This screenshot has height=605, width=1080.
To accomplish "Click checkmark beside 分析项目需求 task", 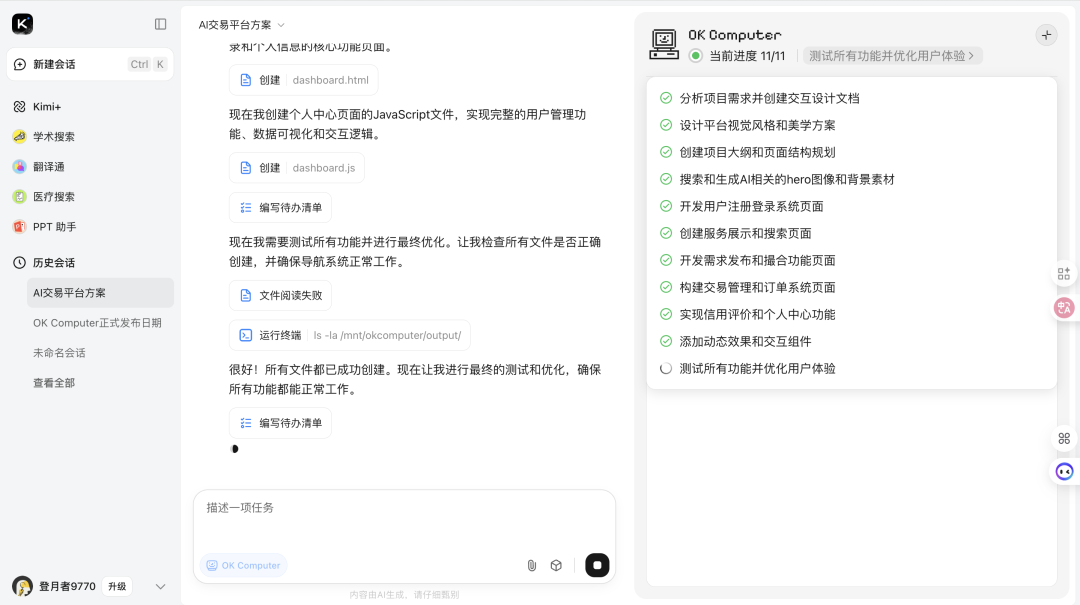I will click(665, 98).
